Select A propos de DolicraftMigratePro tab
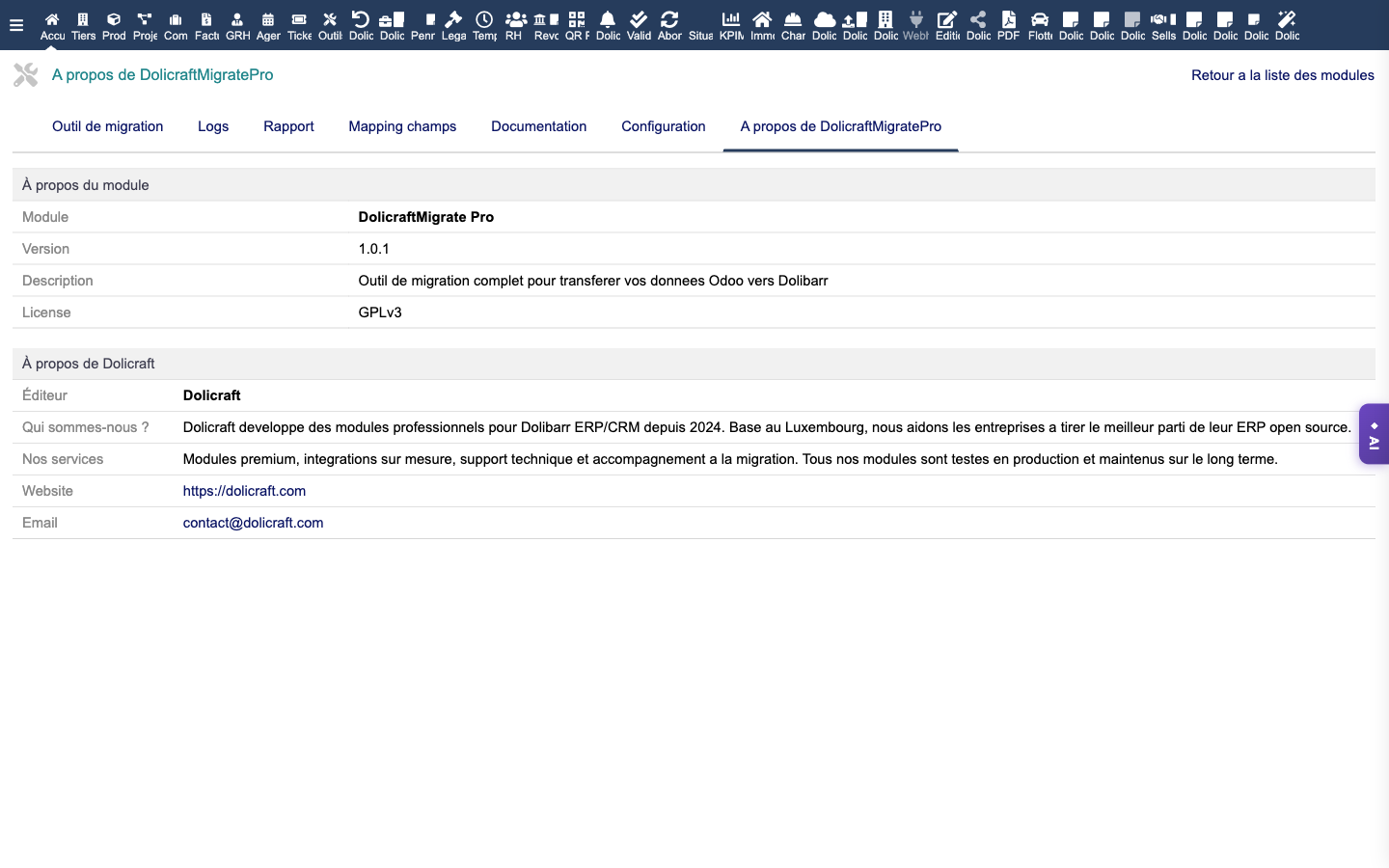1389x868 pixels. click(x=841, y=126)
